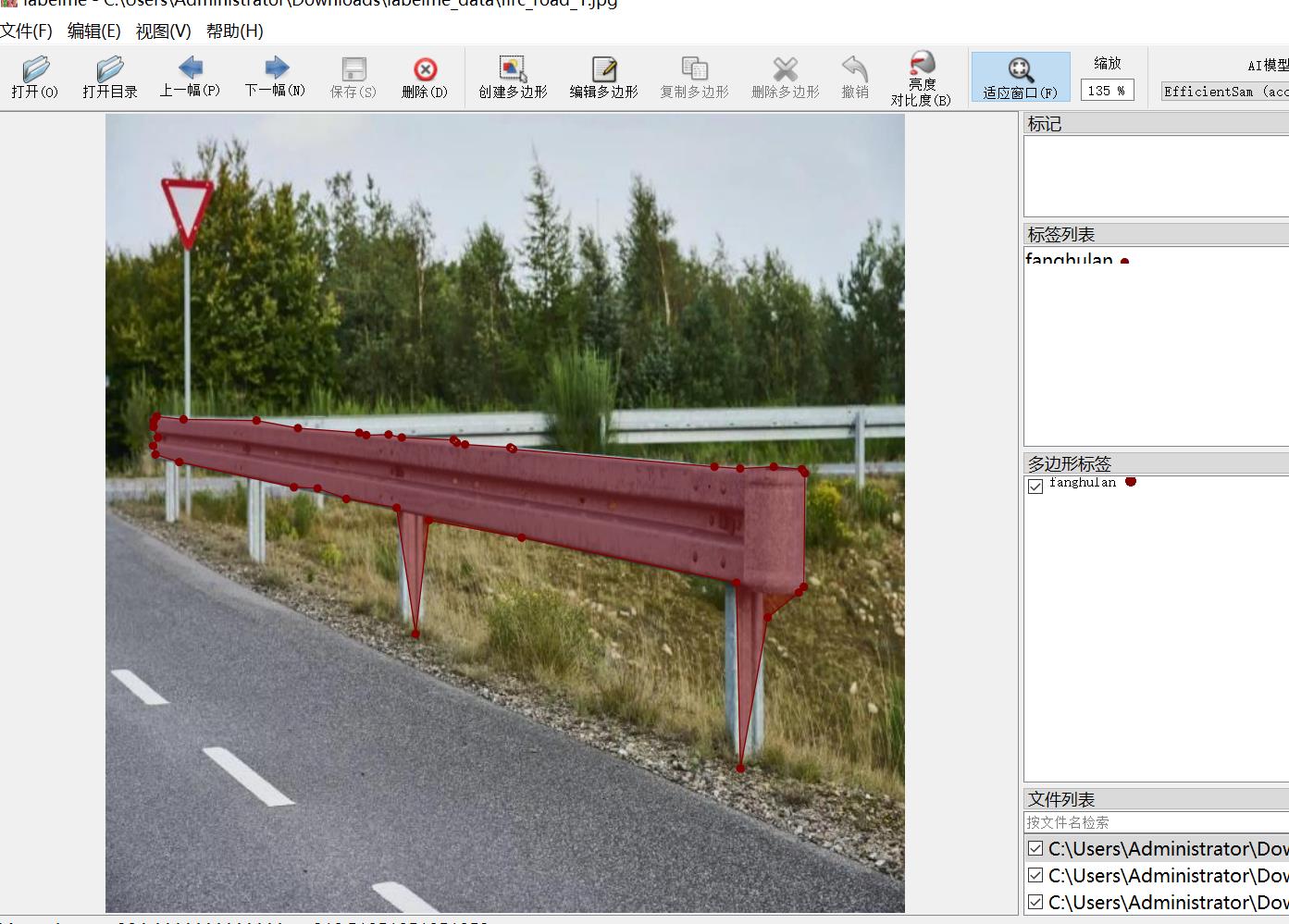Uncheck the fanghulan polygon label checkbox
Screen dimensions: 1289x924
[1035, 486]
